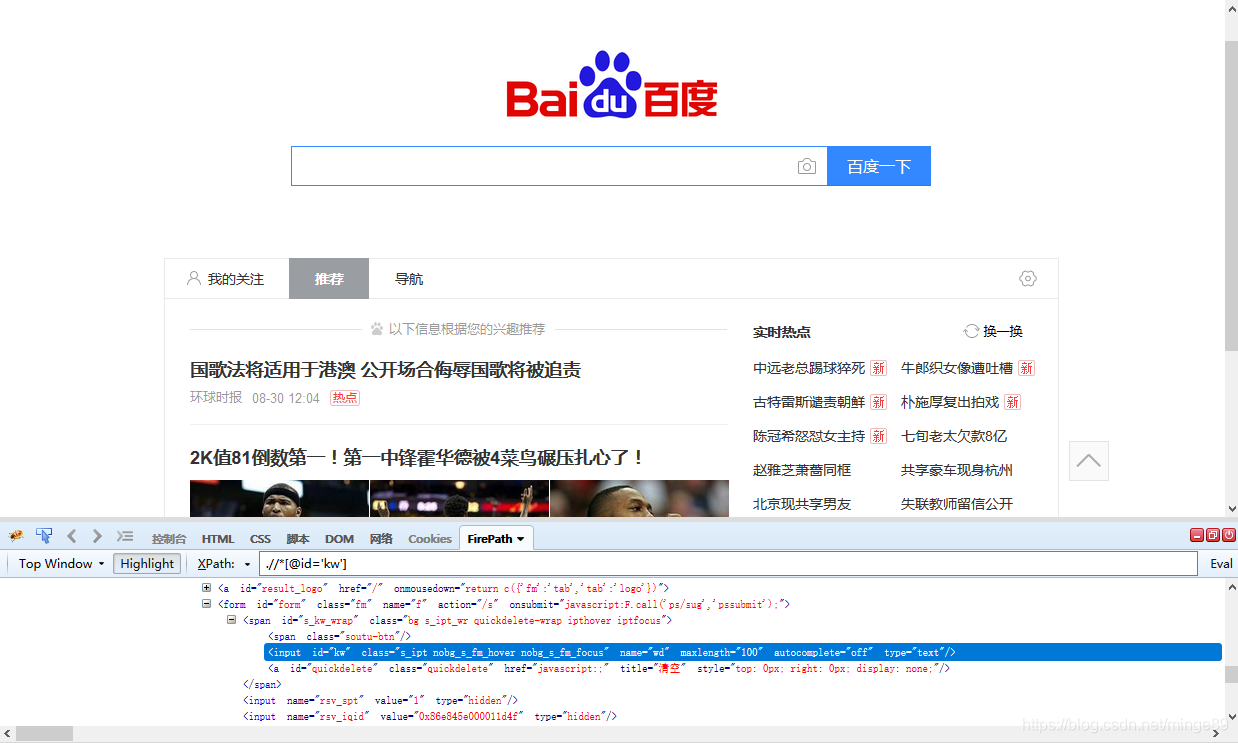Collapse the form id="form" node
Screen dimensions: 1238x743
(x=207, y=604)
